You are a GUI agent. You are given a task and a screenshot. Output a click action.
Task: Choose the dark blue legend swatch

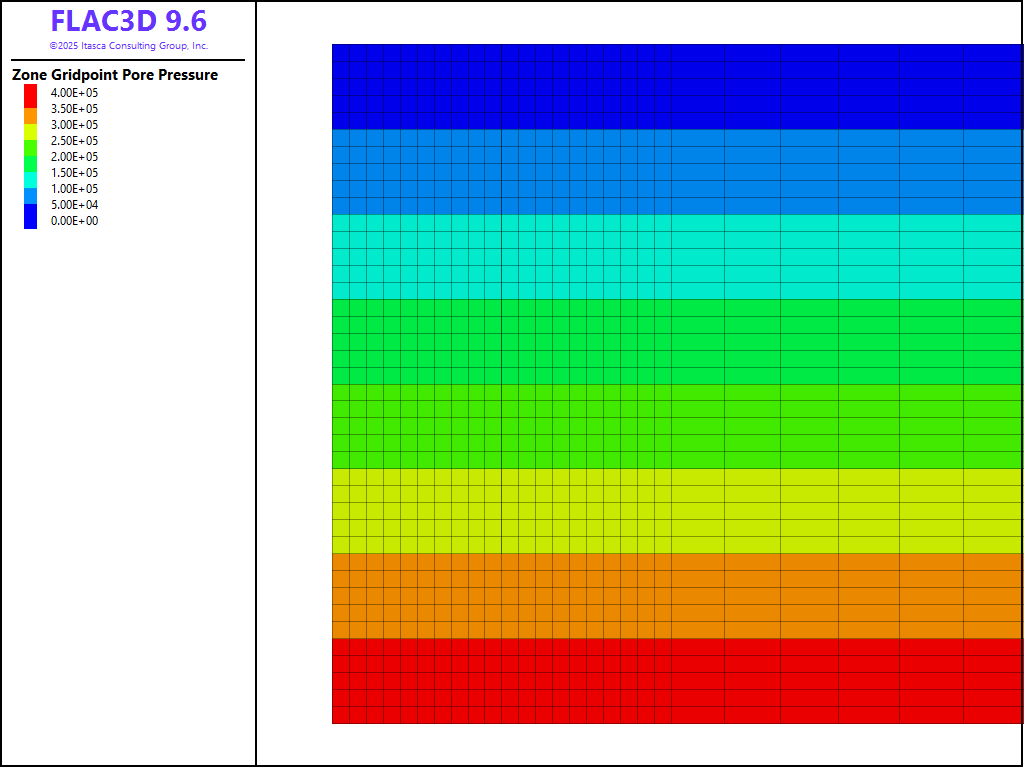30,216
